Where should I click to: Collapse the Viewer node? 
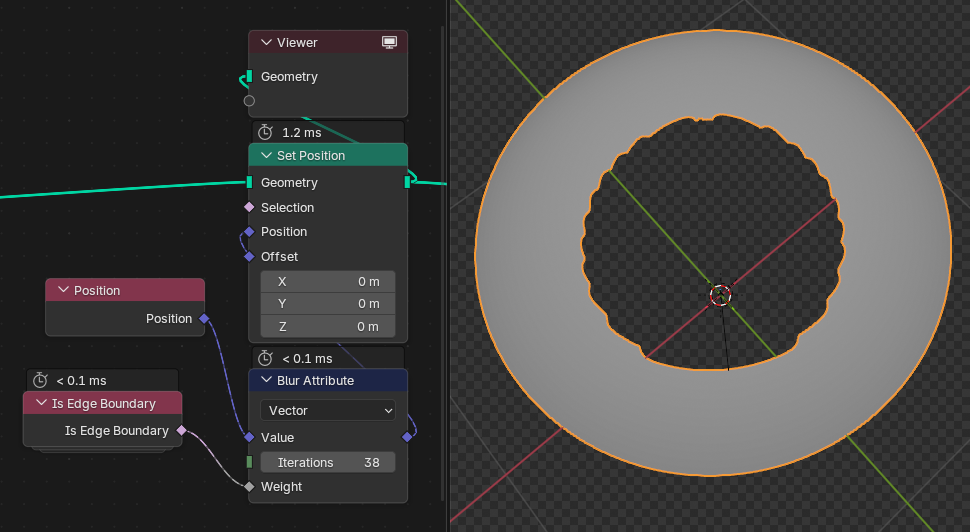click(267, 42)
